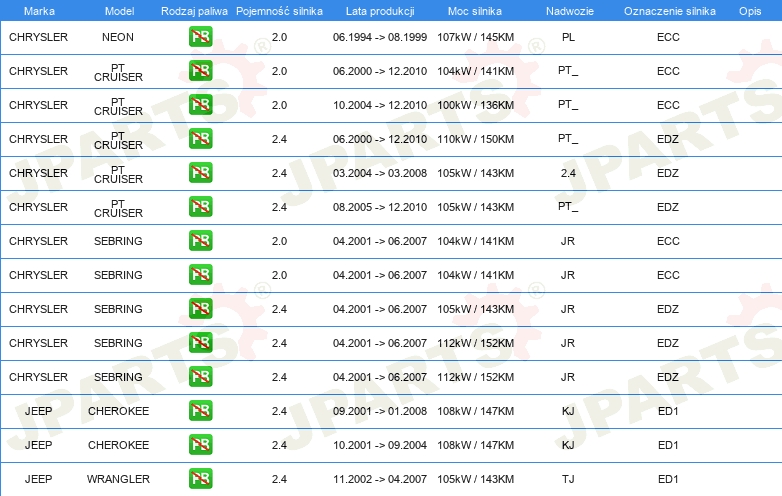Select the KJ body code in the 09.2001 -> 01.2008 row

pos(568,411)
